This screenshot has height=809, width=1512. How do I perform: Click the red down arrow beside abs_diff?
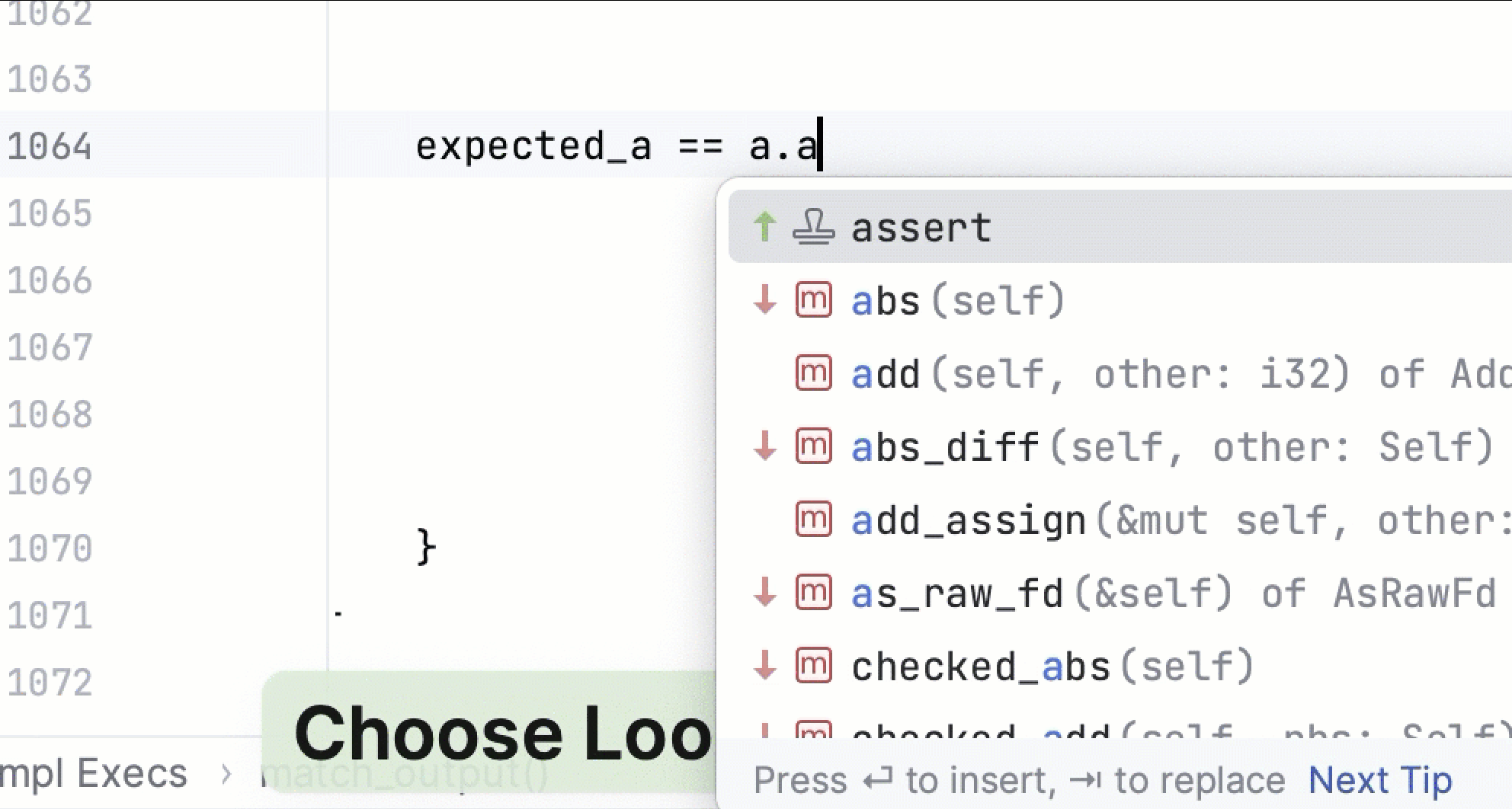764,446
